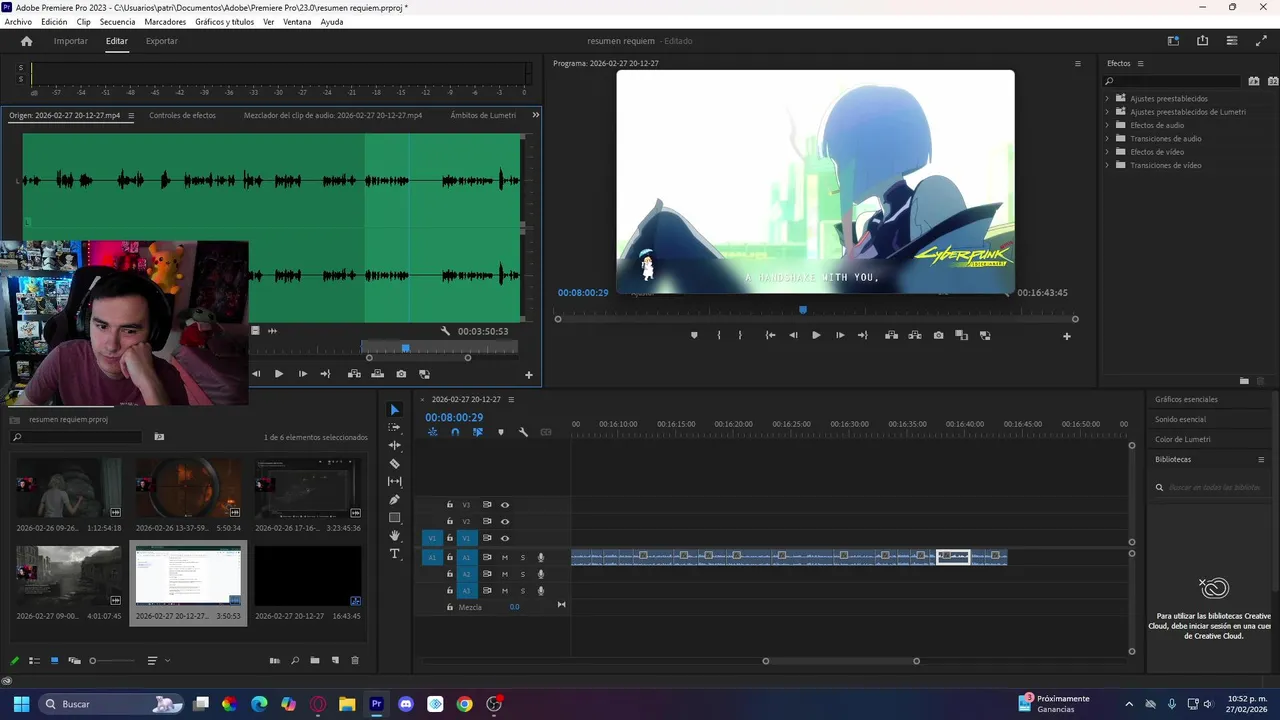Switch to Ámbitos de Lumetri tab
Viewport: 1280px width, 720px height.
[483, 115]
